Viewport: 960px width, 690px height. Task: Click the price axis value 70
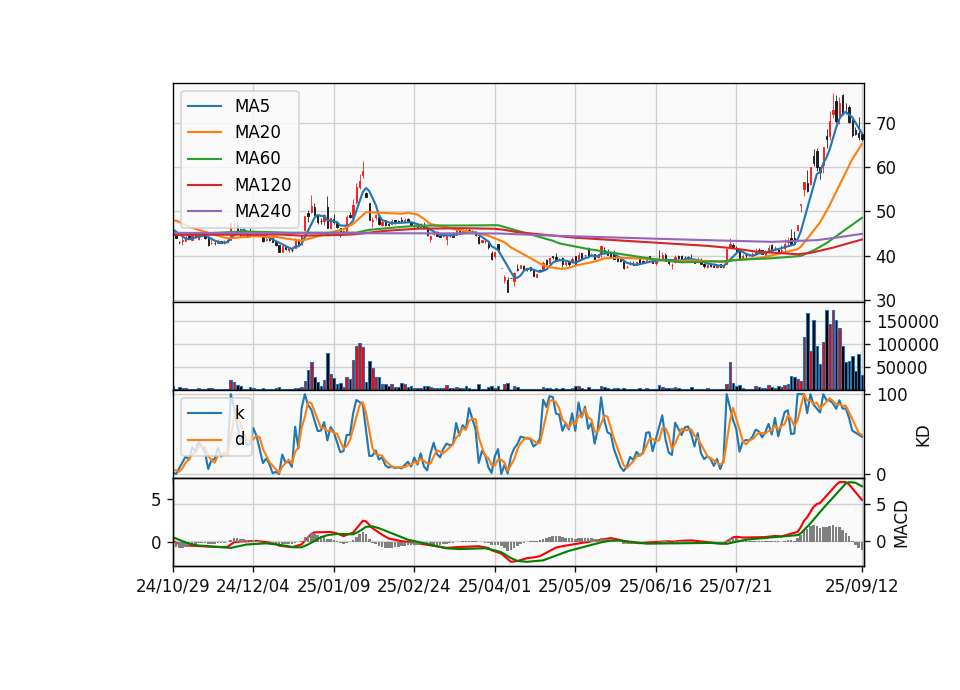pyautogui.click(x=886, y=124)
